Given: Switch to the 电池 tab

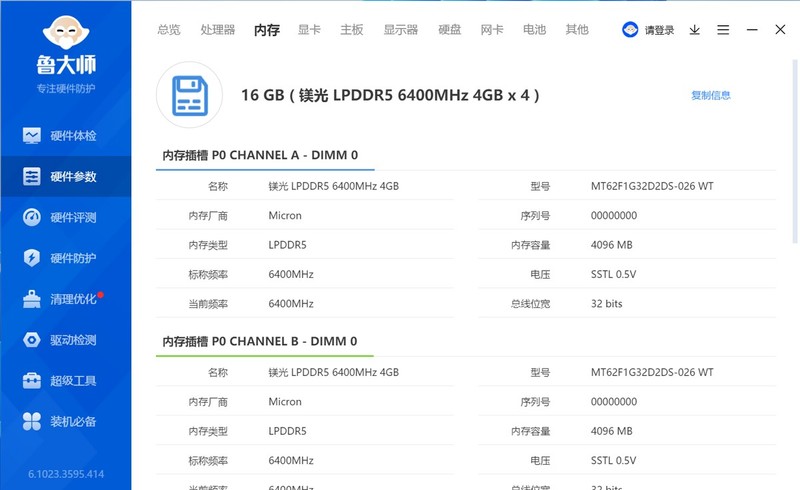Looking at the screenshot, I should tap(534, 30).
